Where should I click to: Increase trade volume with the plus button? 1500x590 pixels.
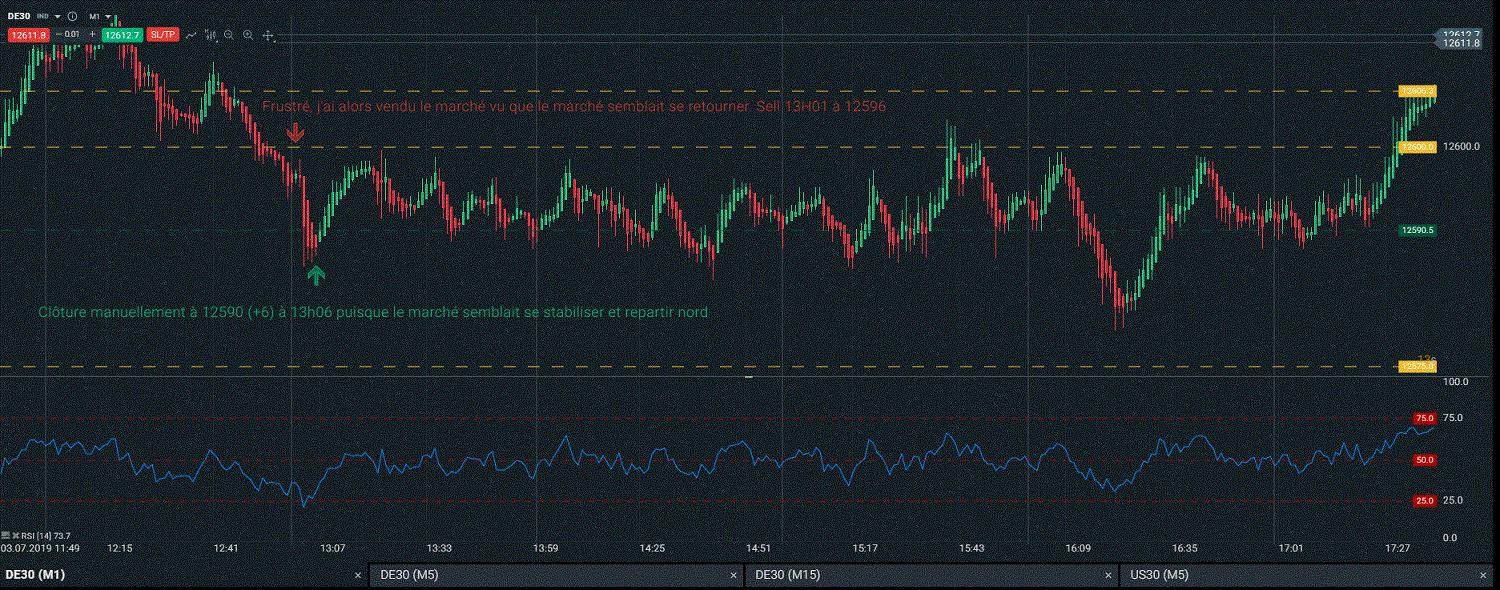point(92,35)
